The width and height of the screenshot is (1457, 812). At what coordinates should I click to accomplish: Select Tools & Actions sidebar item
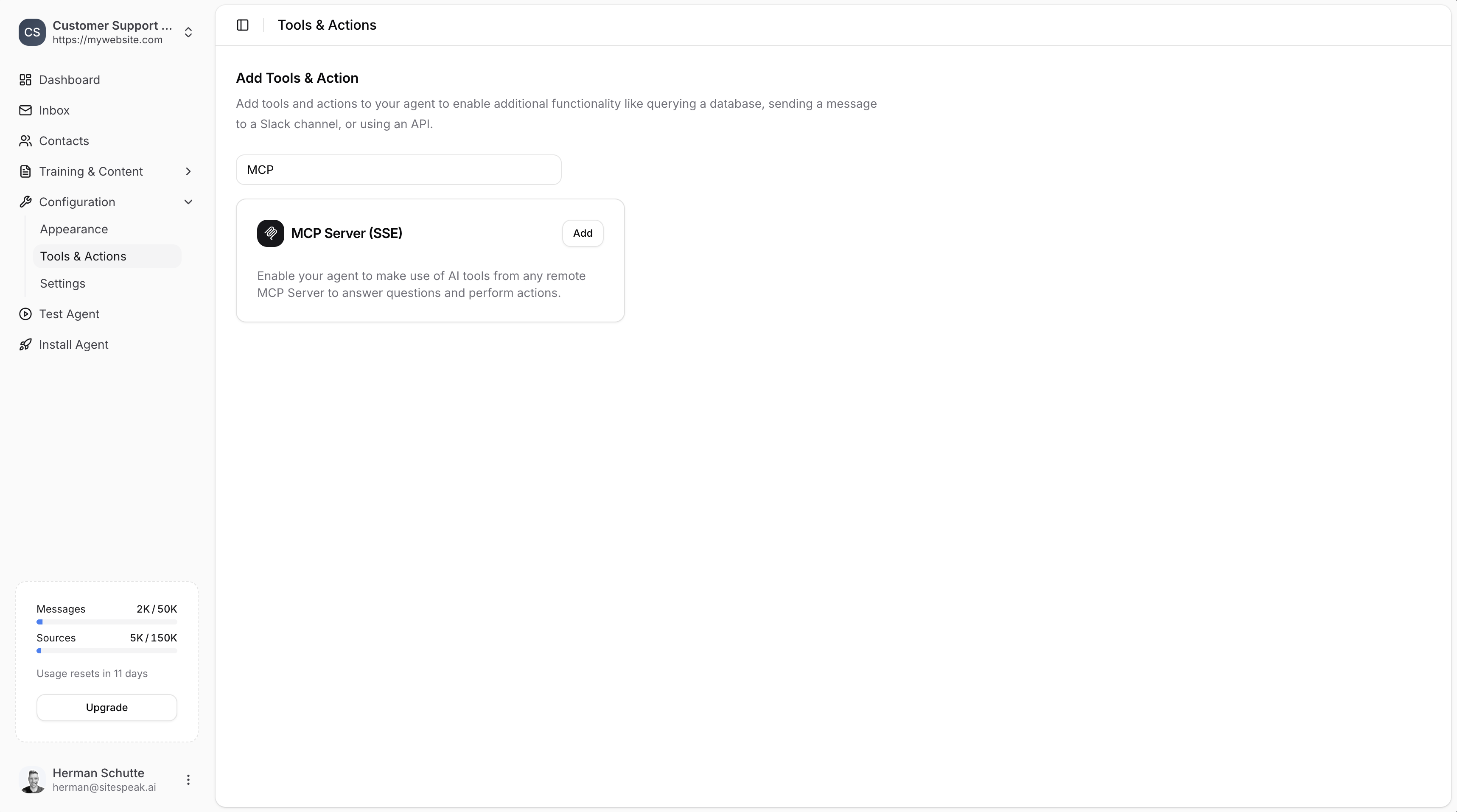[83, 256]
